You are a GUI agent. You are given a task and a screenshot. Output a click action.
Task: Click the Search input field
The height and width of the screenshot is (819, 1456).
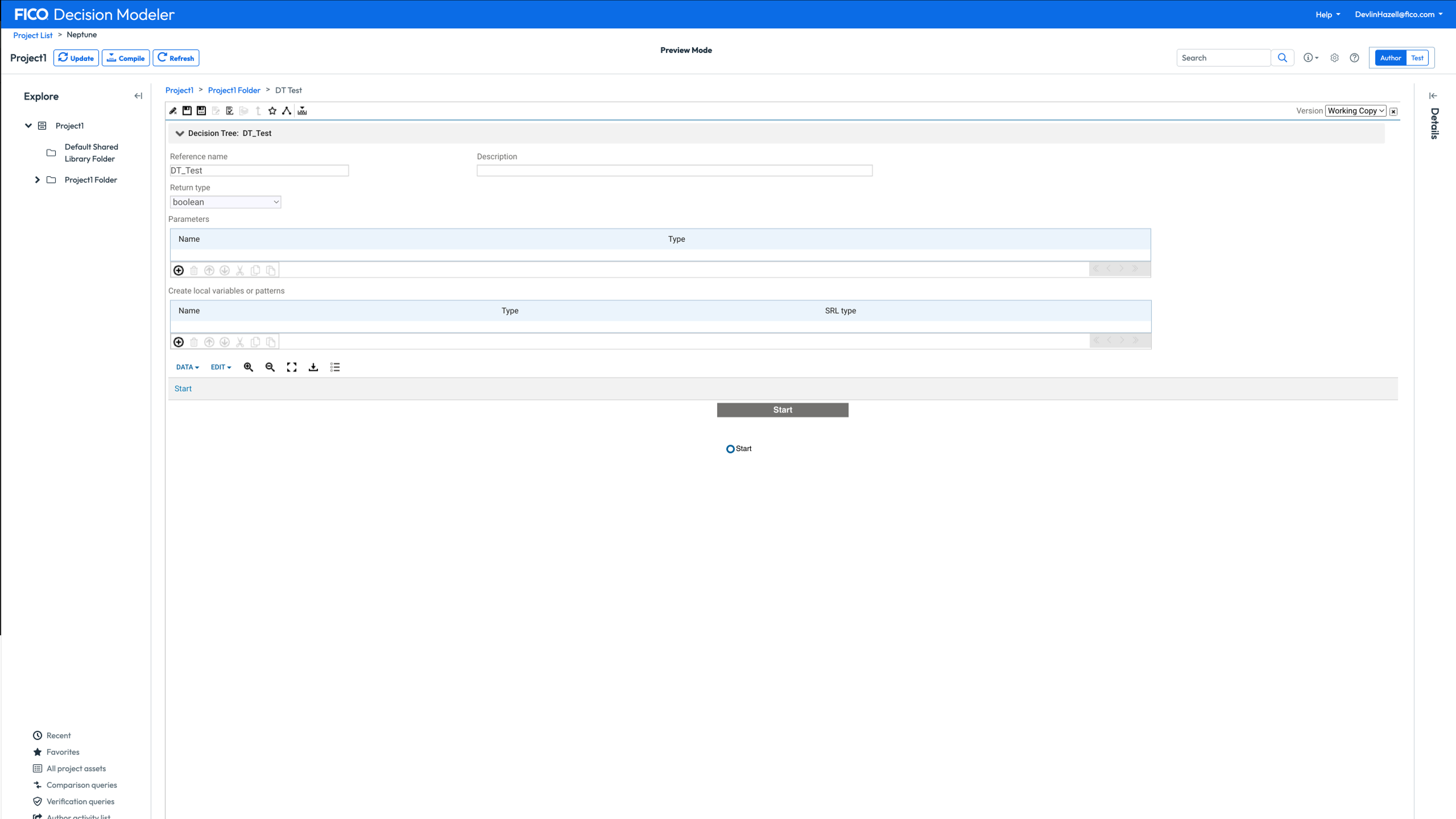coord(1223,58)
